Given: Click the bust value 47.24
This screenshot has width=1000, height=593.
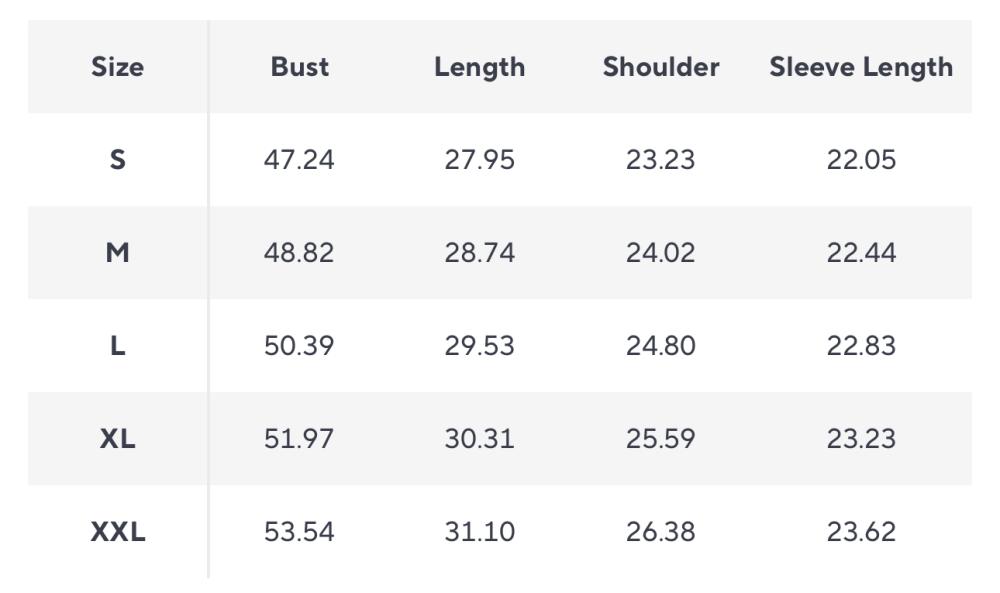Looking at the screenshot, I should coord(300,160).
